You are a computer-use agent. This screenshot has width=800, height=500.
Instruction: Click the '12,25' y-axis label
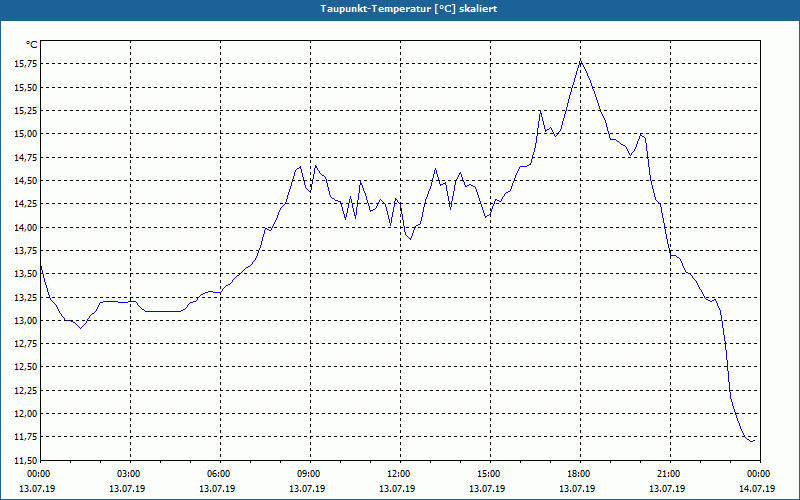pos(26,390)
